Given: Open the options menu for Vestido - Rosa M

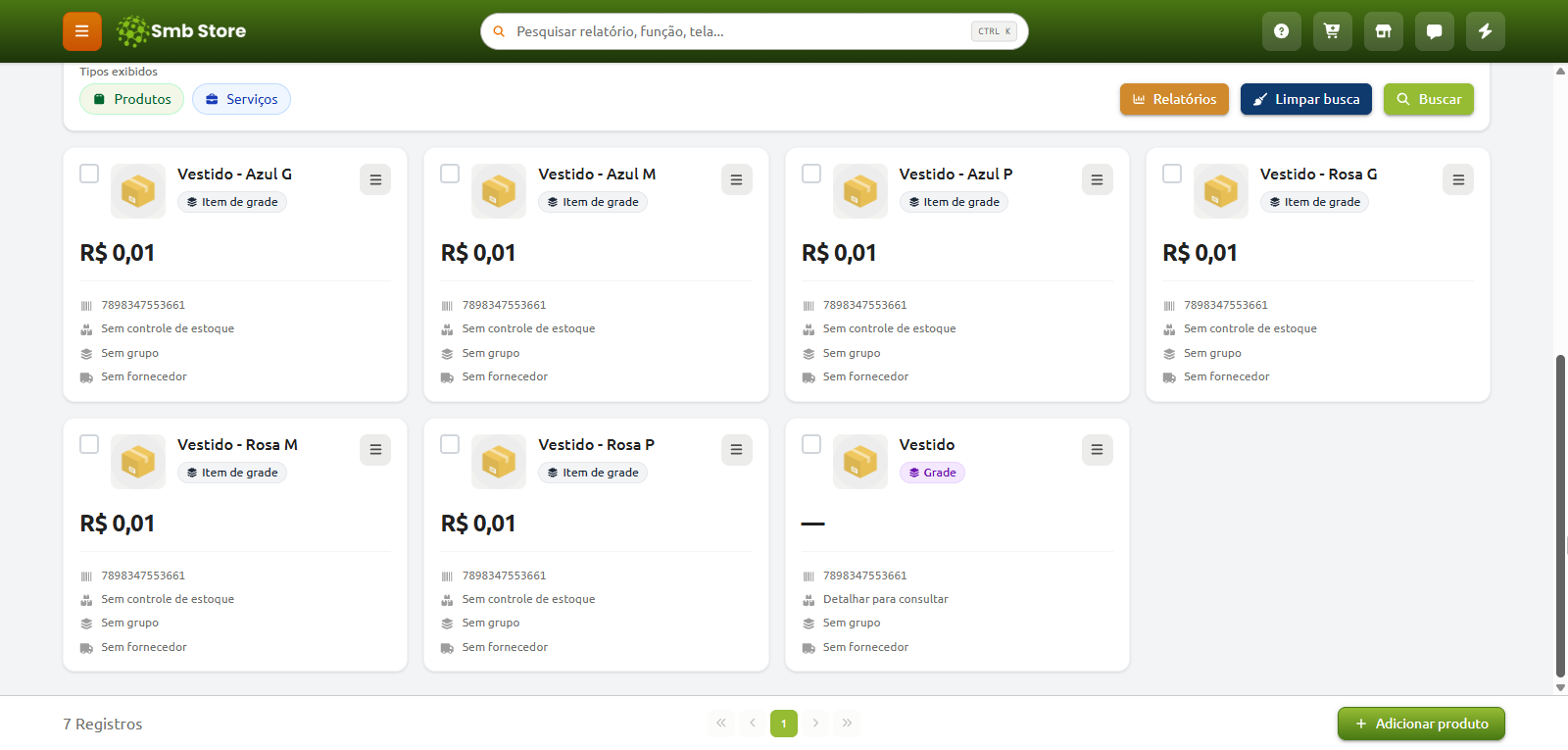Looking at the screenshot, I should click(x=375, y=450).
